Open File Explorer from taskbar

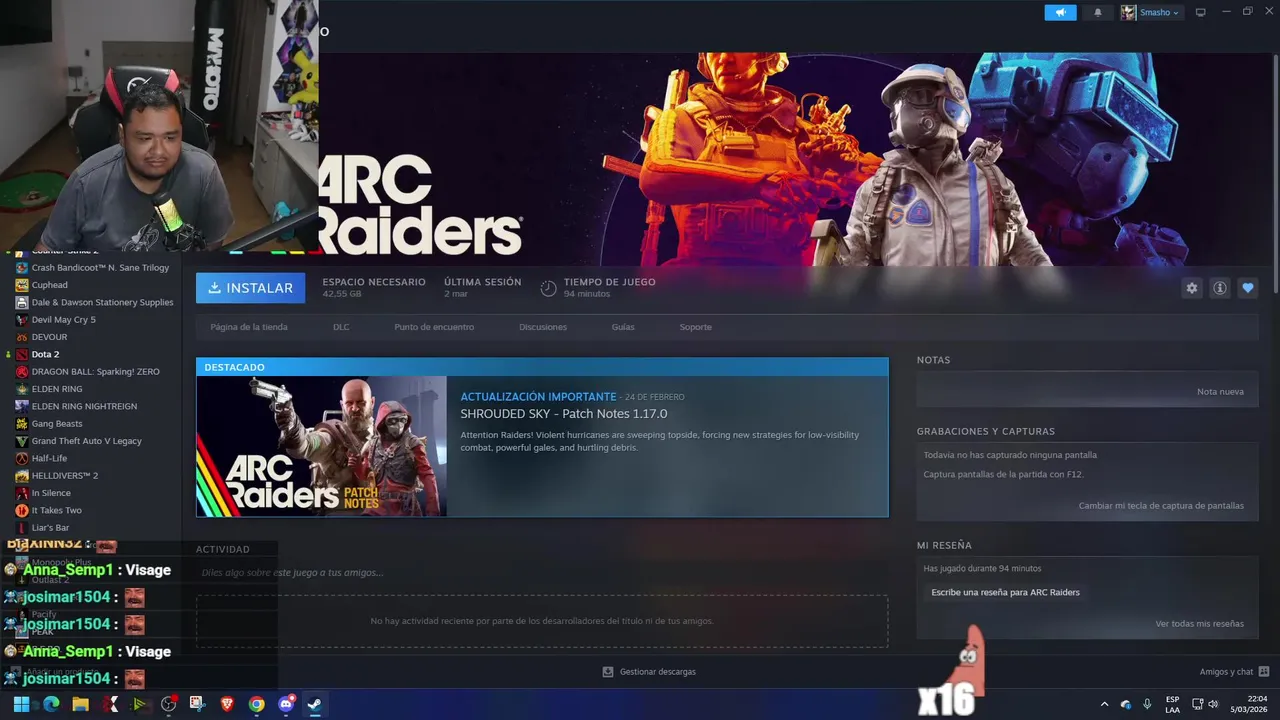point(80,704)
